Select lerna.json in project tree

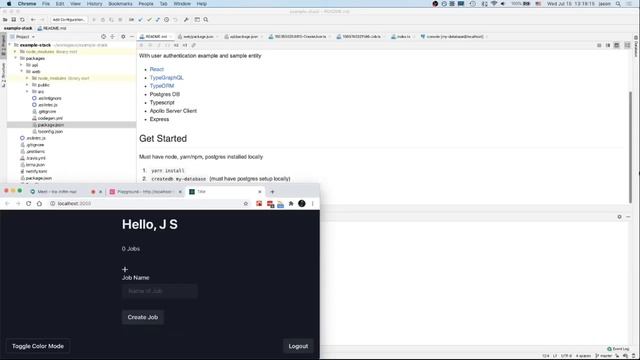(x=35, y=165)
